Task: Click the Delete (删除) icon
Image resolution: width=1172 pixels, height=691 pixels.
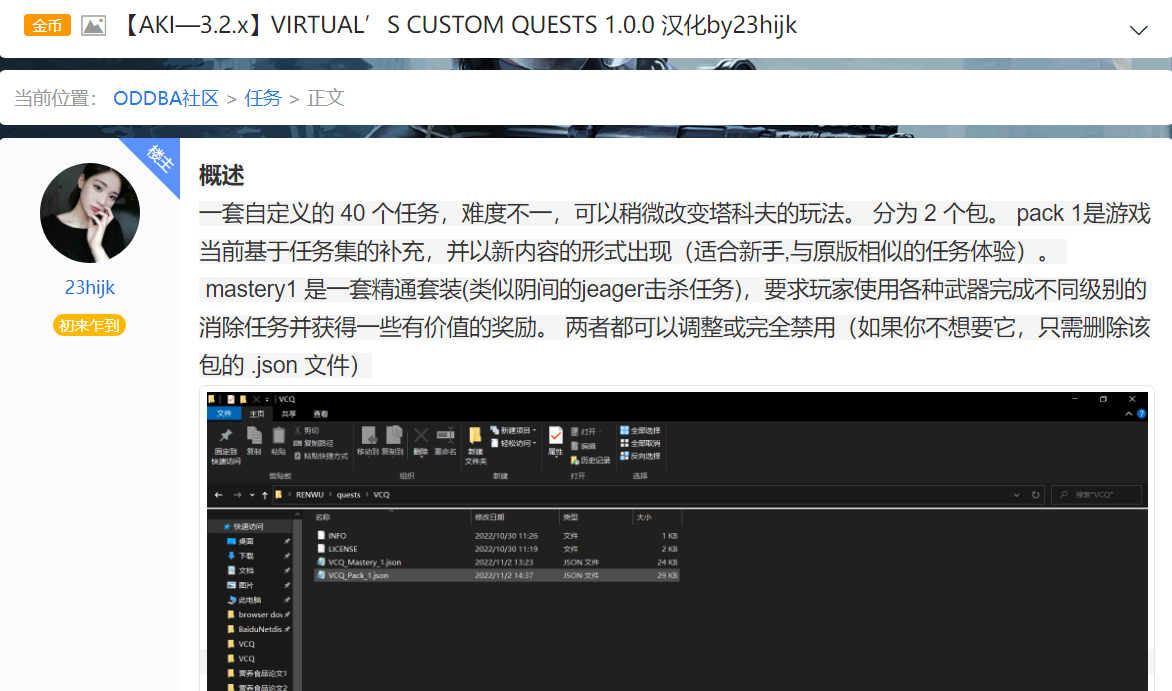Action: [421, 440]
